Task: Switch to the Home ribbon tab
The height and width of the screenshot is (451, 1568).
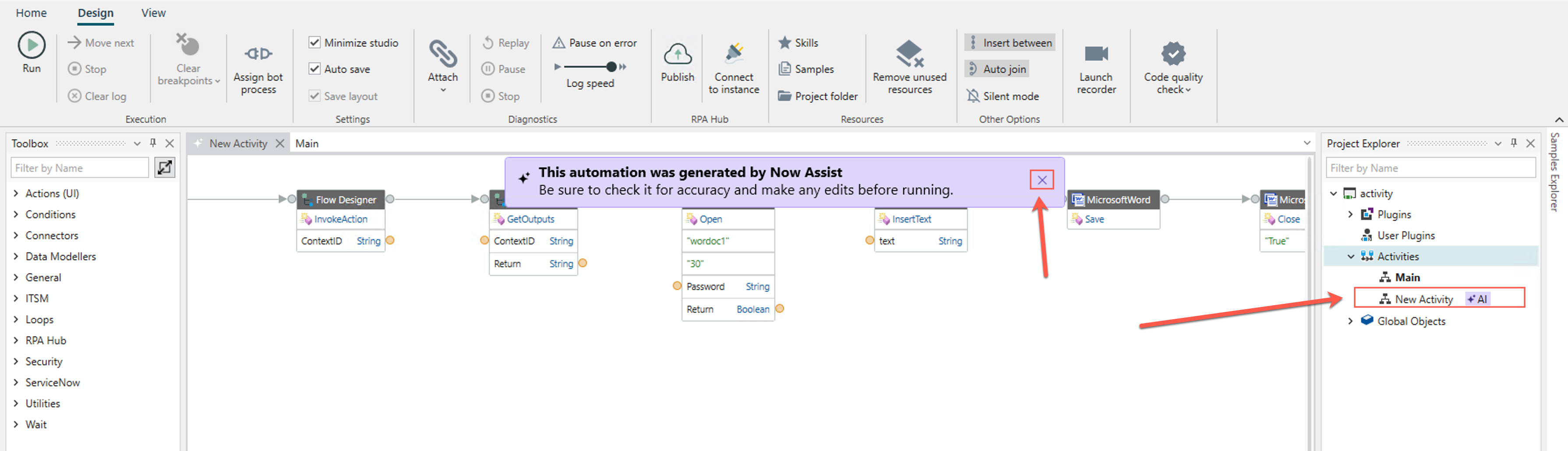Action: (x=31, y=13)
